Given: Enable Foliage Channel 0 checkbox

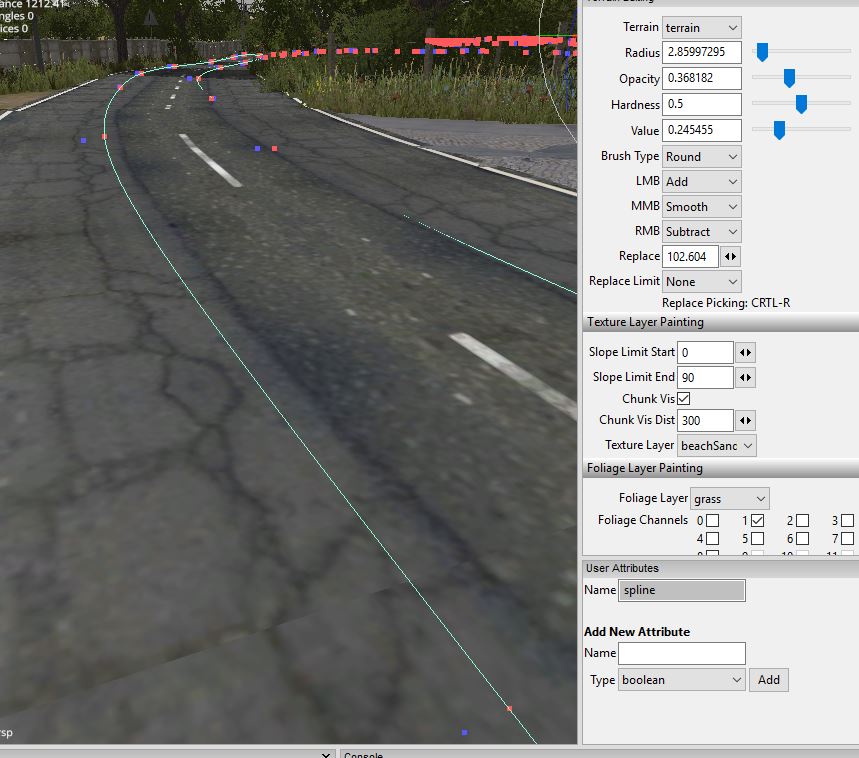Looking at the screenshot, I should tap(712, 520).
